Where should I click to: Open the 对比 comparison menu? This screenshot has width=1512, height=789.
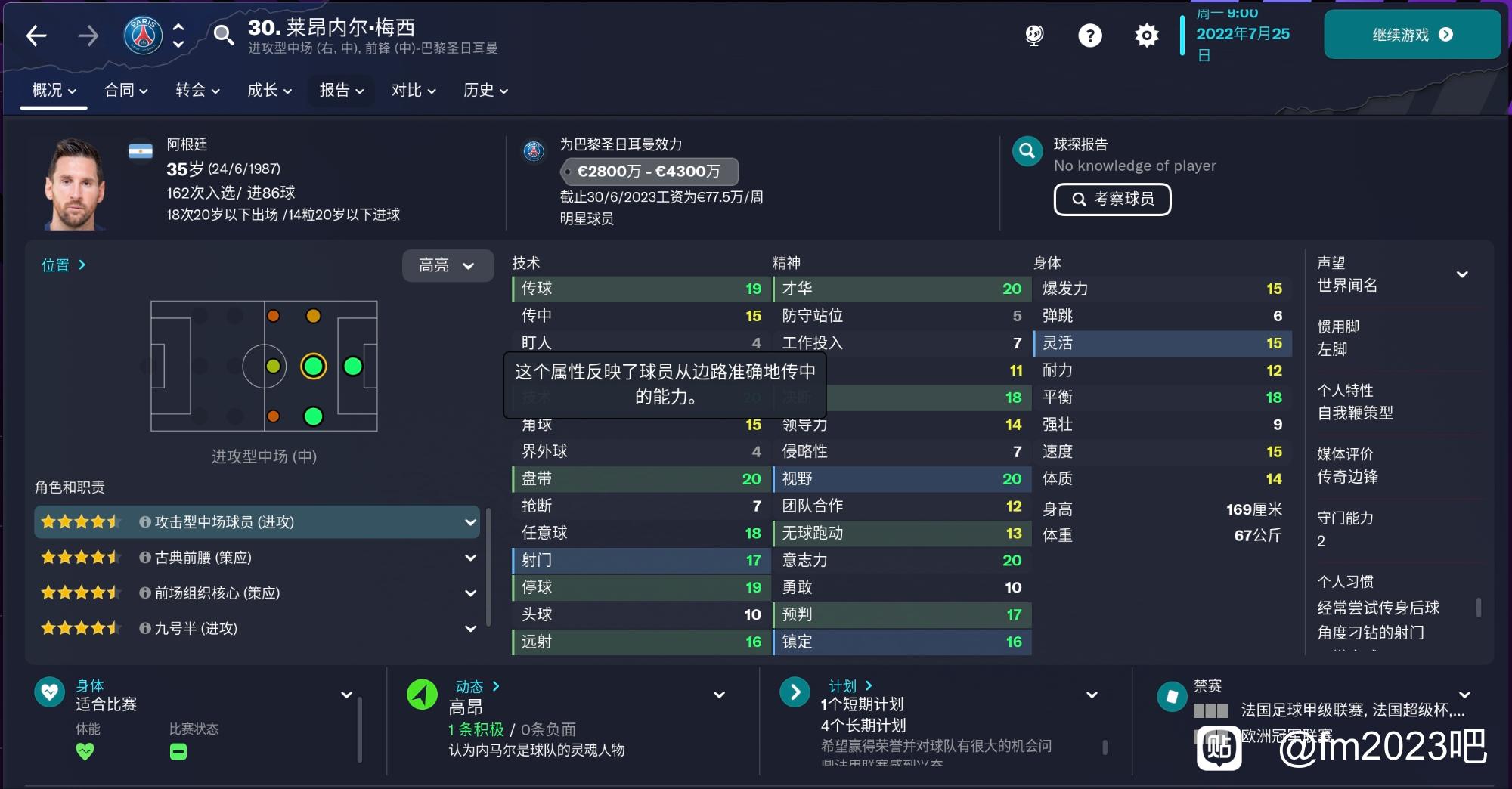pos(414,91)
